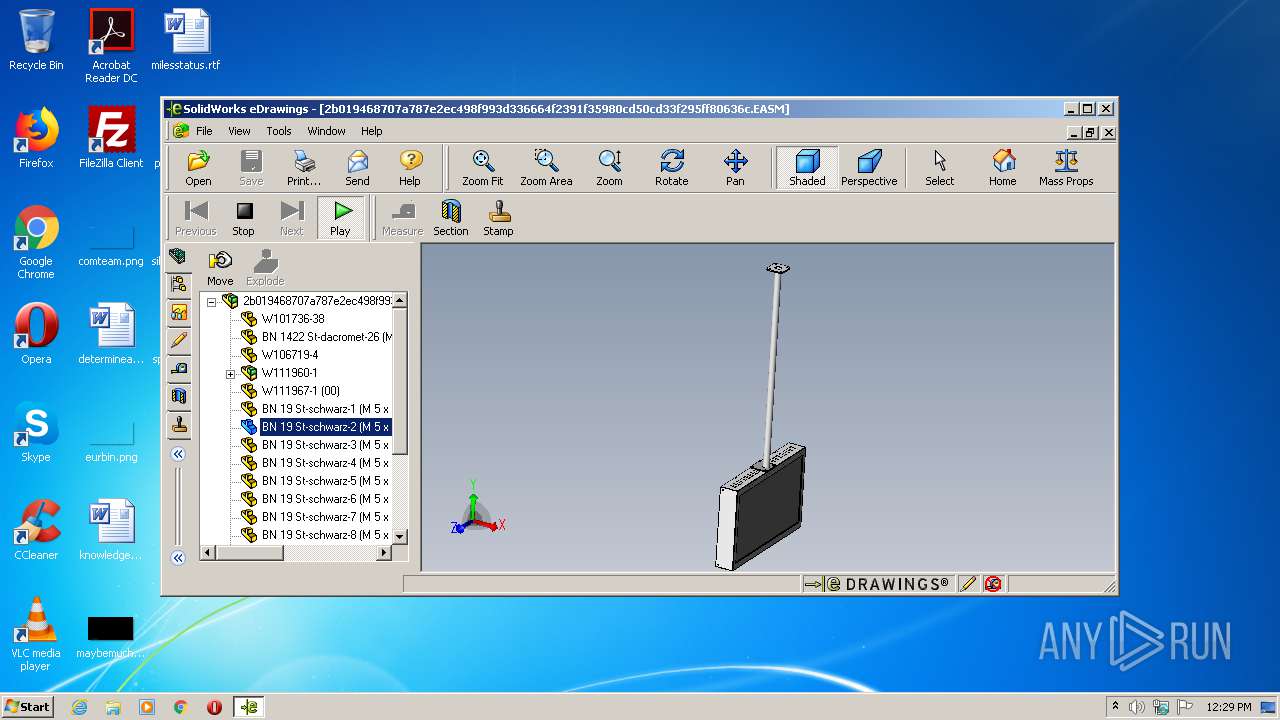Screen dimensions: 1280x720
Task: Open the Help toolbar icon
Action: pyautogui.click(x=410, y=168)
